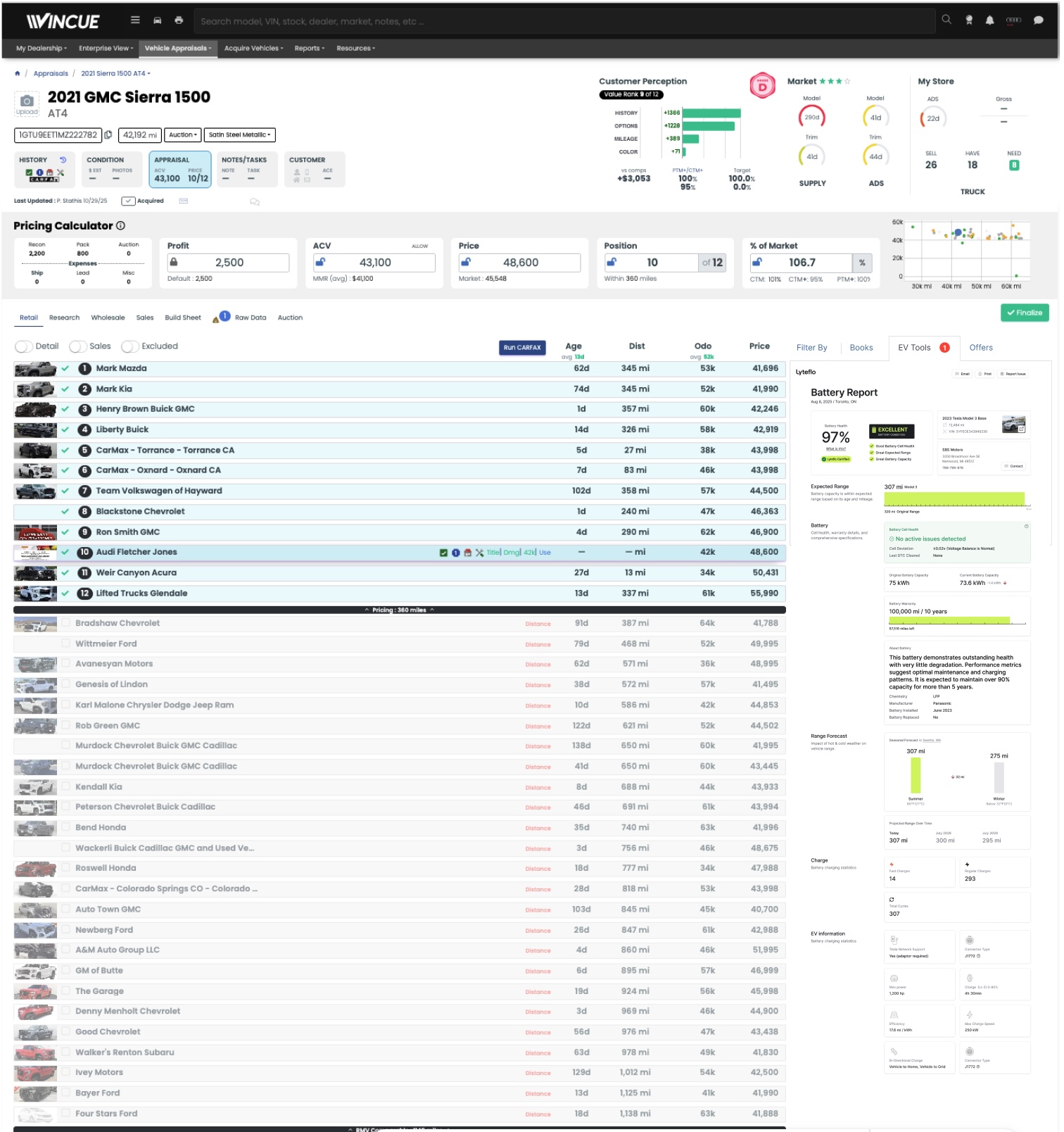Open the hamburger menu in top bar
Viewport: 1064px width, 1132px height.
tap(135, 20)
